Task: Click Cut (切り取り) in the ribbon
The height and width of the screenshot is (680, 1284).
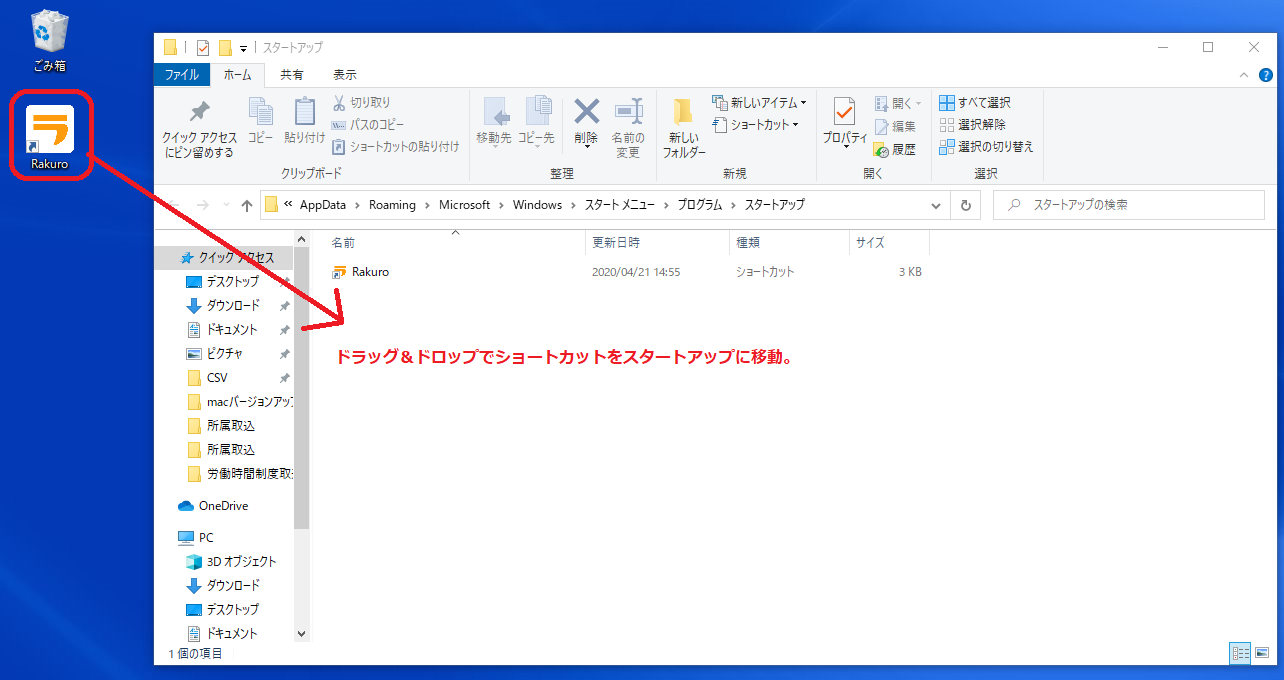Action: click(x=361, y=102)
